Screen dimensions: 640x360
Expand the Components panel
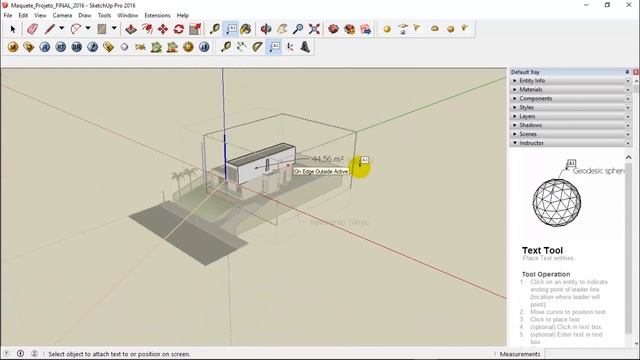[x=571, y=98]
